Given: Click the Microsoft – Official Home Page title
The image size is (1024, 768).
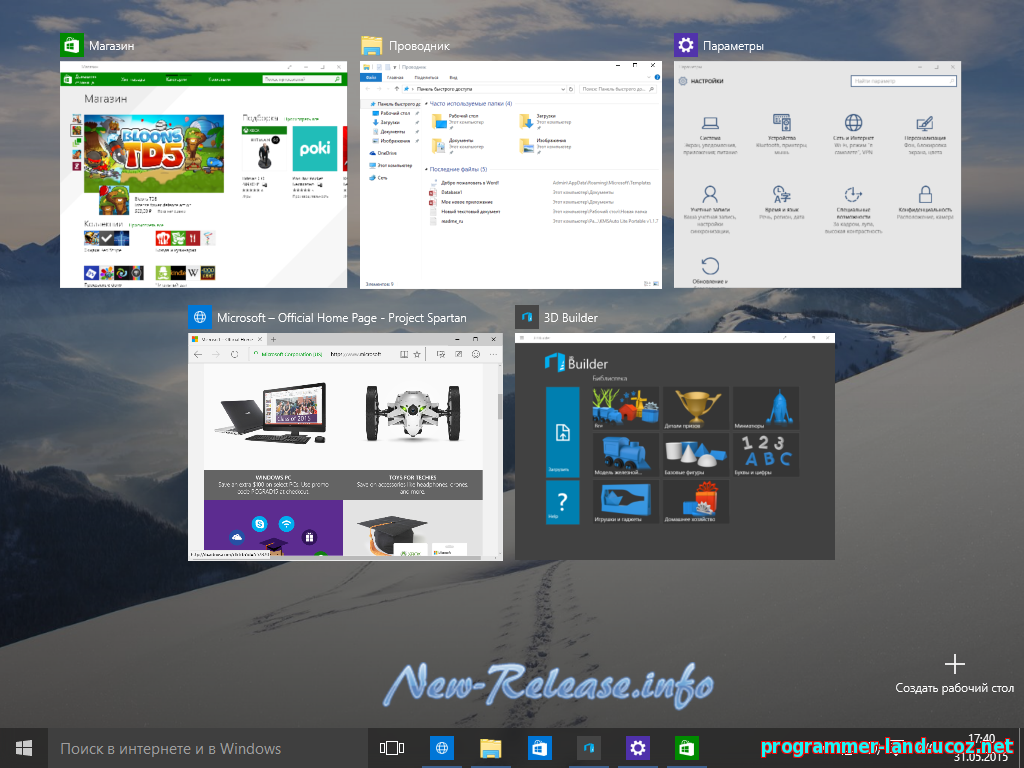Looking at the screenshot, I should 342,318.
